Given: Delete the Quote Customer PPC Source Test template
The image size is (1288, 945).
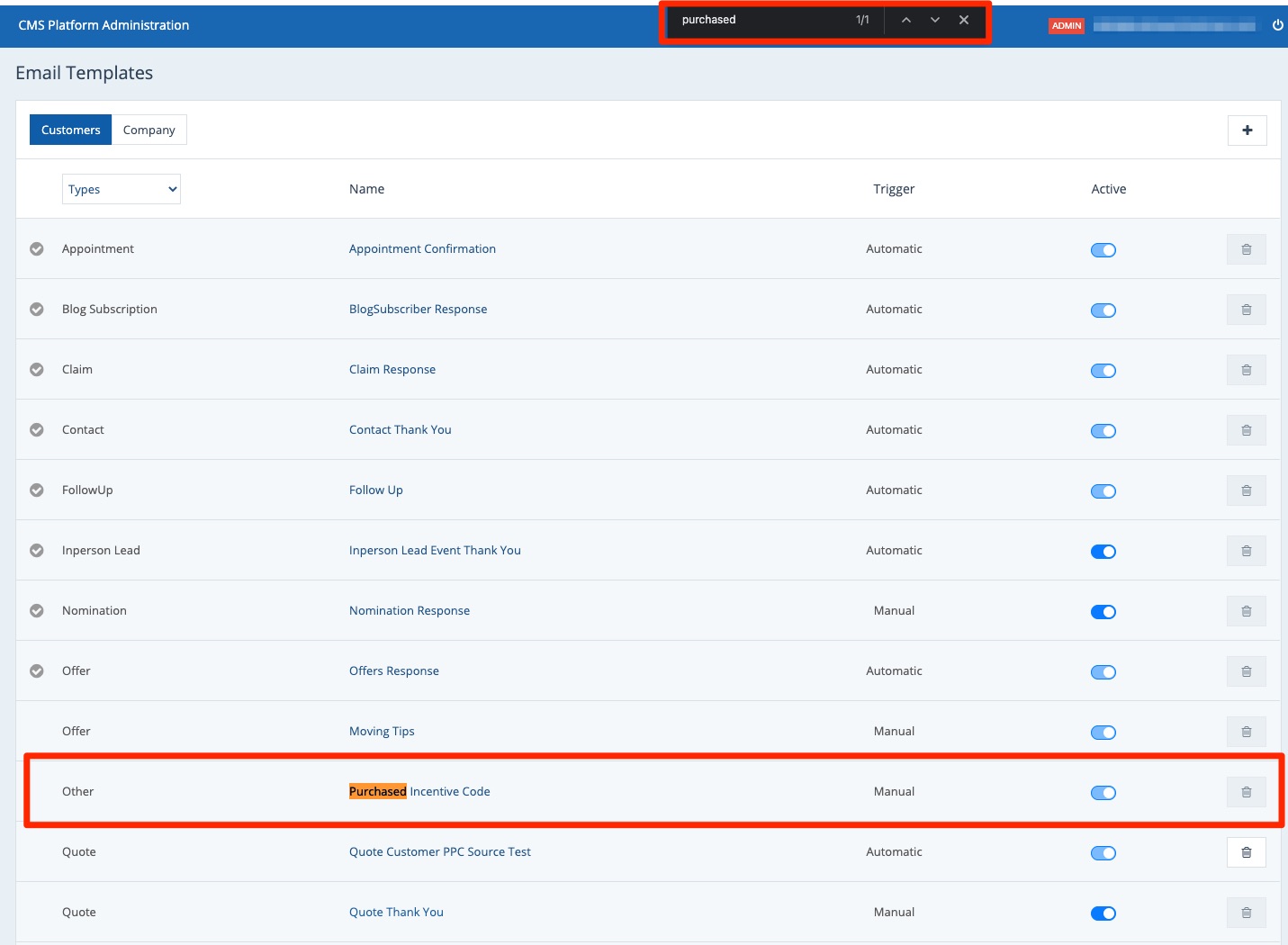Looking at the screenshot, I should point(1246,852).
